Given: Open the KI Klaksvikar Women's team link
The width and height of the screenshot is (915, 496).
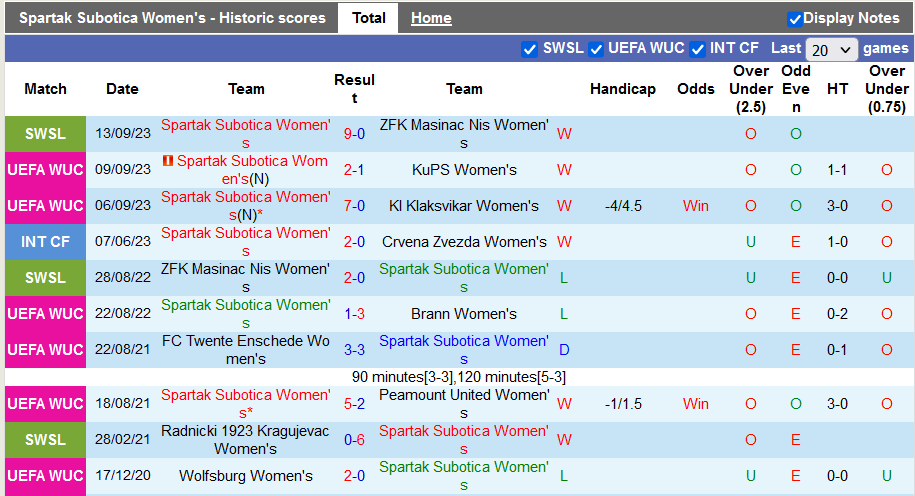Looking at the screenshot, I should [464, 206].
